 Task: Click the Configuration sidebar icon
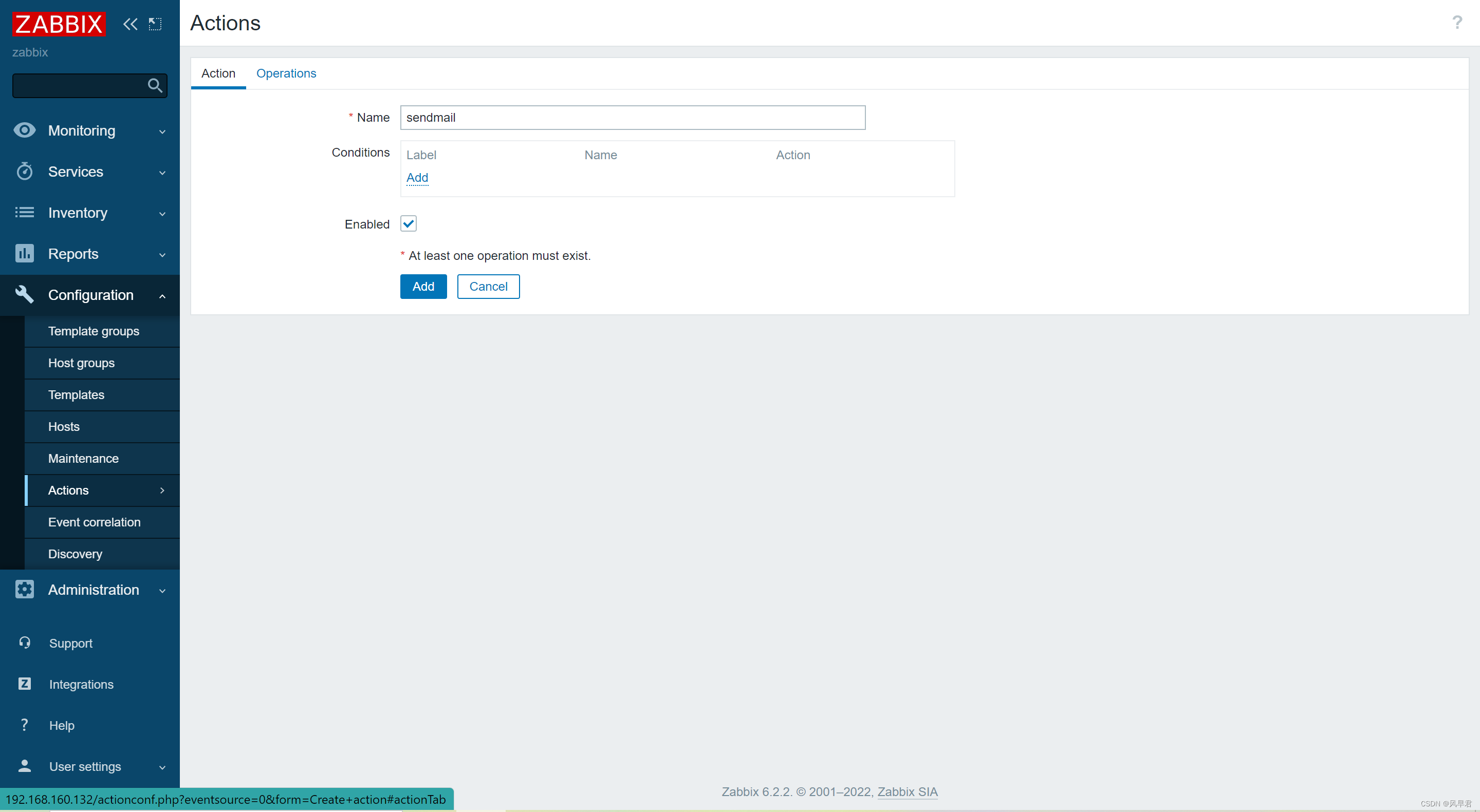(24, 294)
